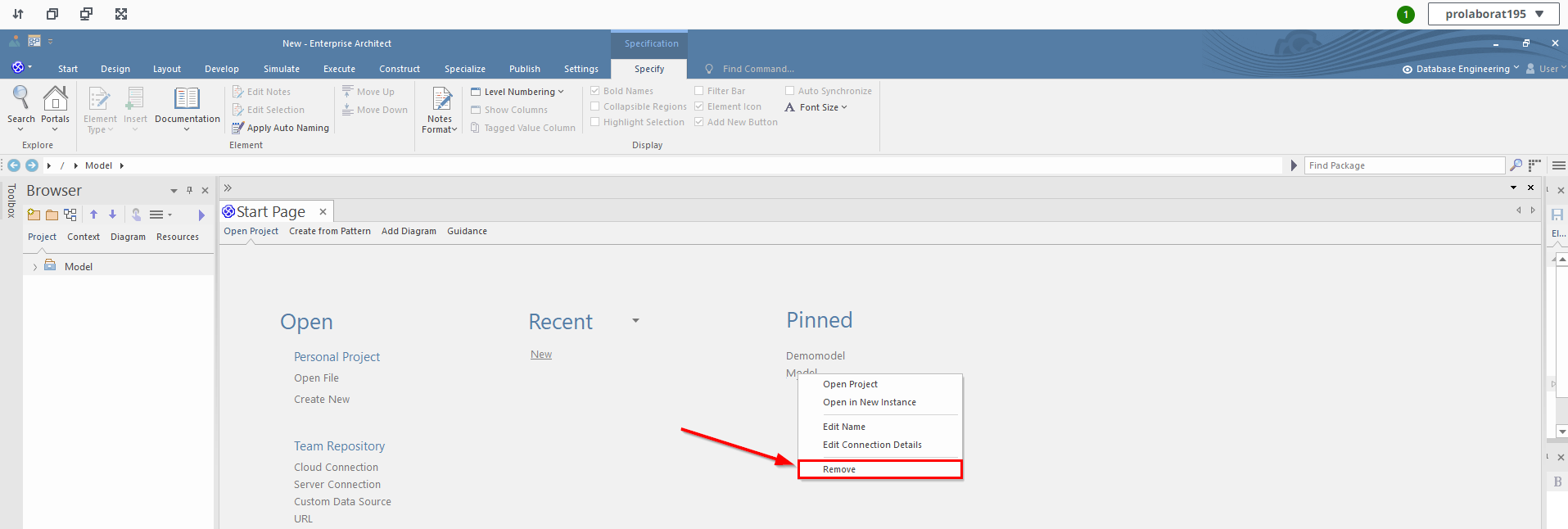Click Personal Project link
1568x529 pixels.
coord(337,357)
